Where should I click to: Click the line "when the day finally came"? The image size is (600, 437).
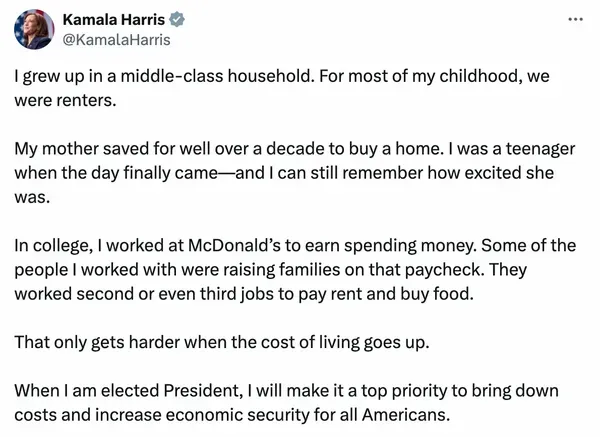click(x=284, y=173)
